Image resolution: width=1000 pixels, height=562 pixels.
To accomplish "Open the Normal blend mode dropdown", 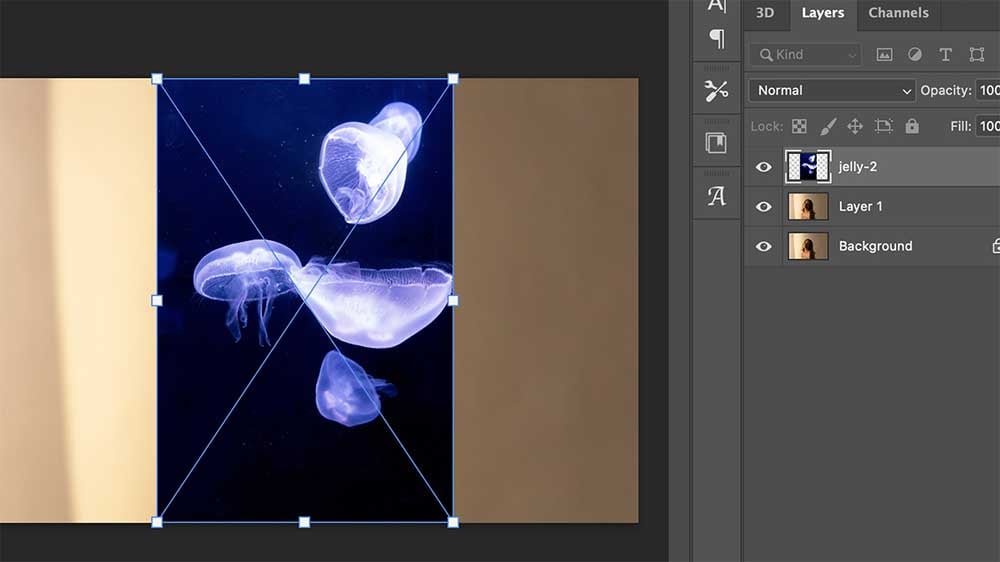I will [832, 90].
